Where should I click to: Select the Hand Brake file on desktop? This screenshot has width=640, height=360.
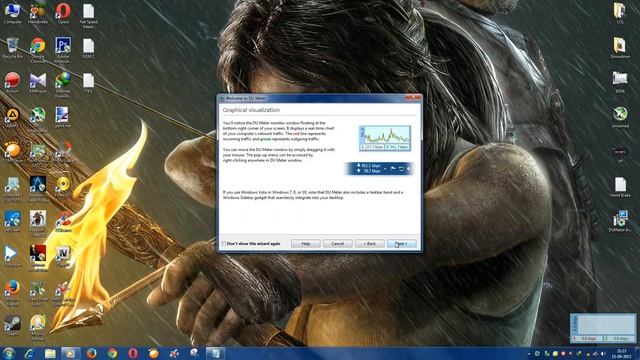620,187
